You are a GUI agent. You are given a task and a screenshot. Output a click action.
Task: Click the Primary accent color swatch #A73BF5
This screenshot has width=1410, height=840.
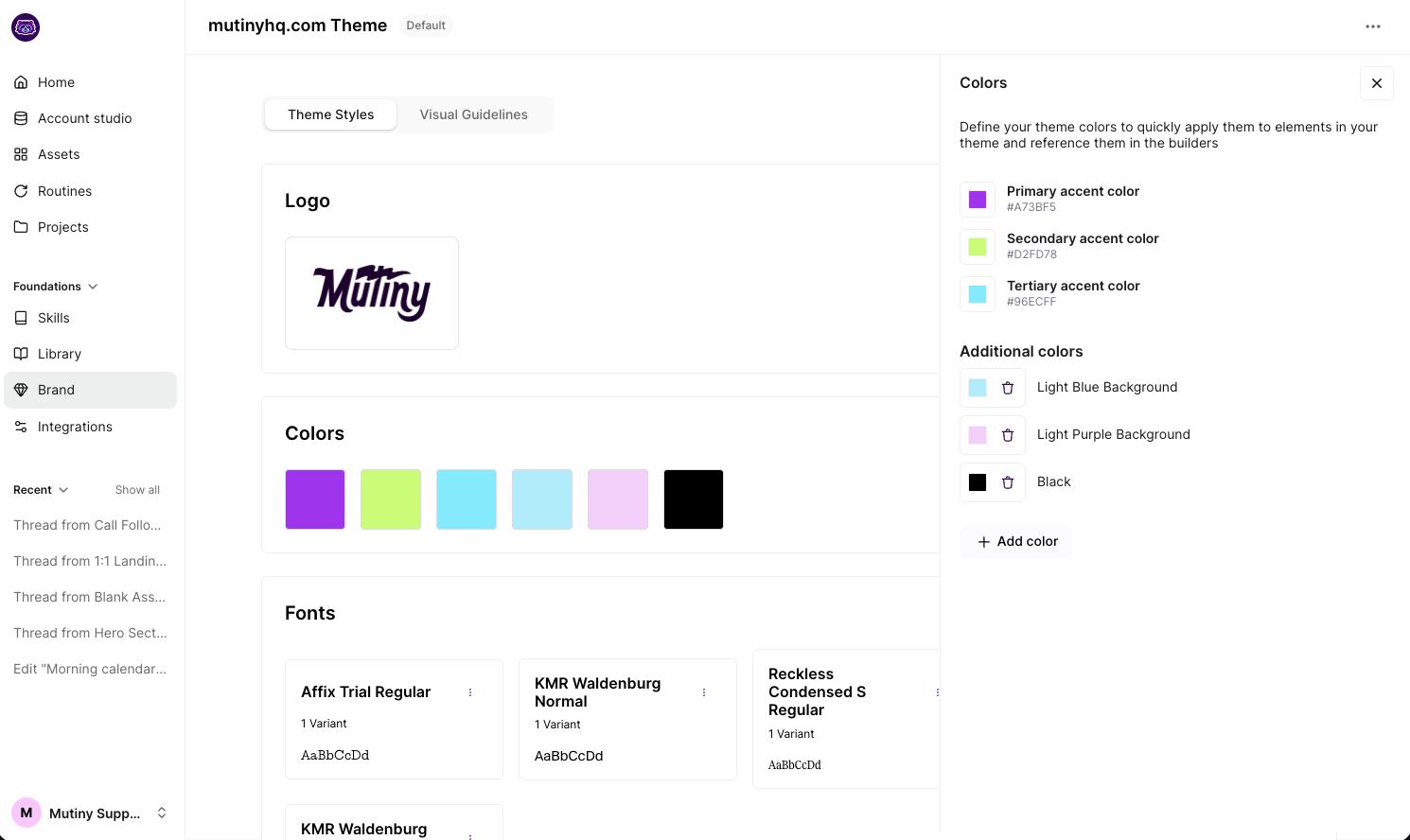(x=978, y=200)
